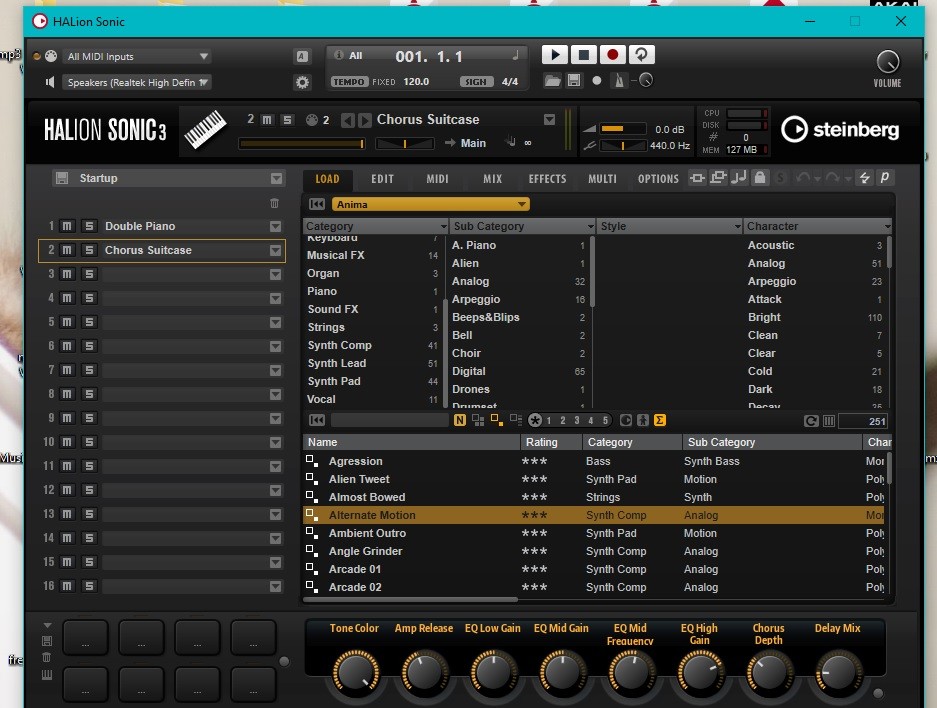
Task: Adjust the Delay Mix knob
Action: point(838,672)
